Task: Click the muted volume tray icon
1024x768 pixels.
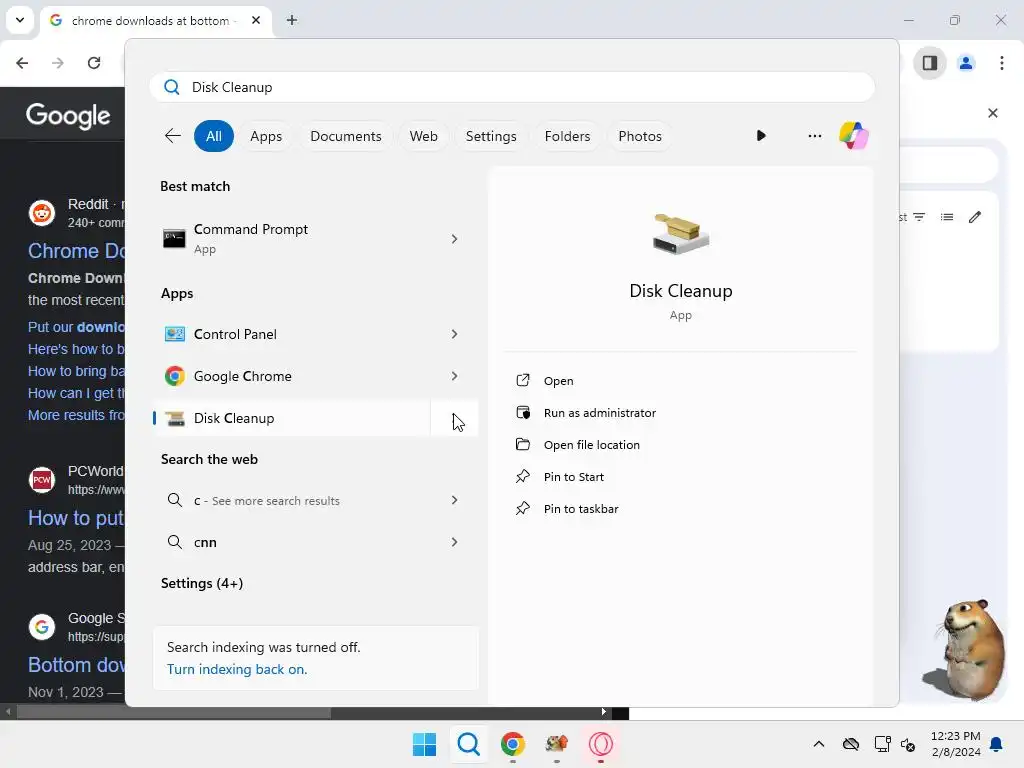Action: click(x=908, y=744)
